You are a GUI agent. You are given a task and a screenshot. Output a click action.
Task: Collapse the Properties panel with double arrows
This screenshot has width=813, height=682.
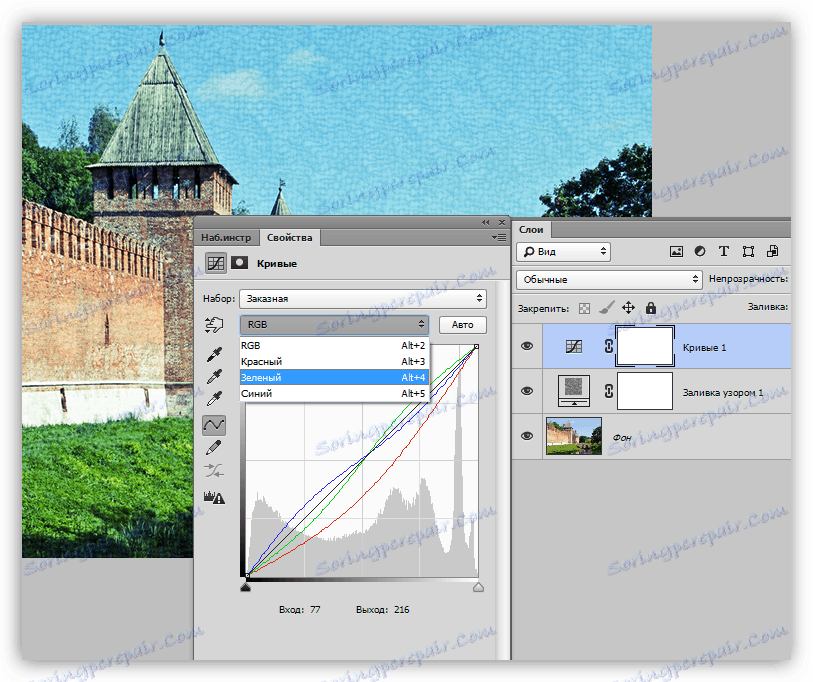(x=485, y=222)
